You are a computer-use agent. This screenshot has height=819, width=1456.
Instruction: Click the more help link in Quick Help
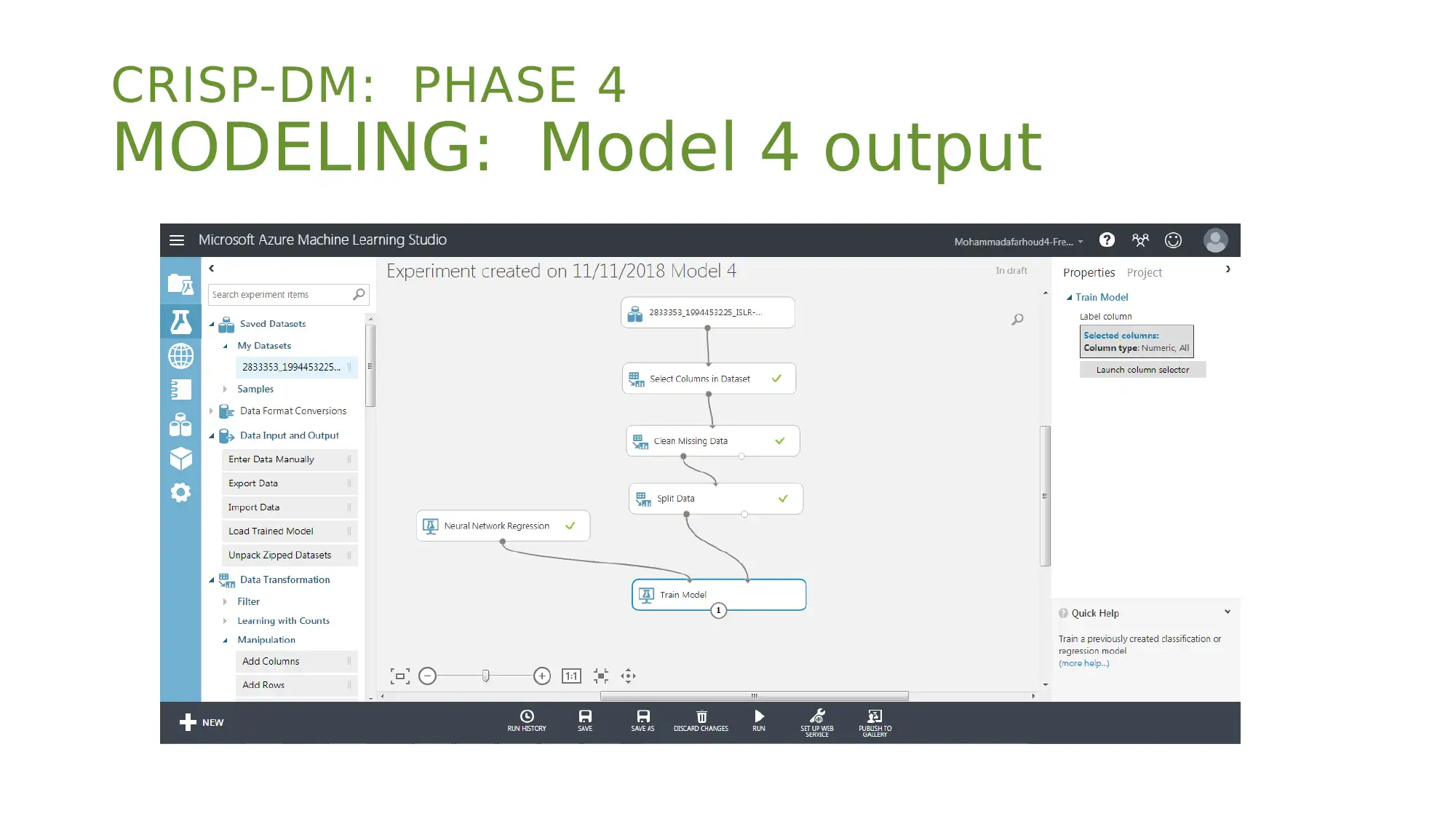tap(1084, 662)
